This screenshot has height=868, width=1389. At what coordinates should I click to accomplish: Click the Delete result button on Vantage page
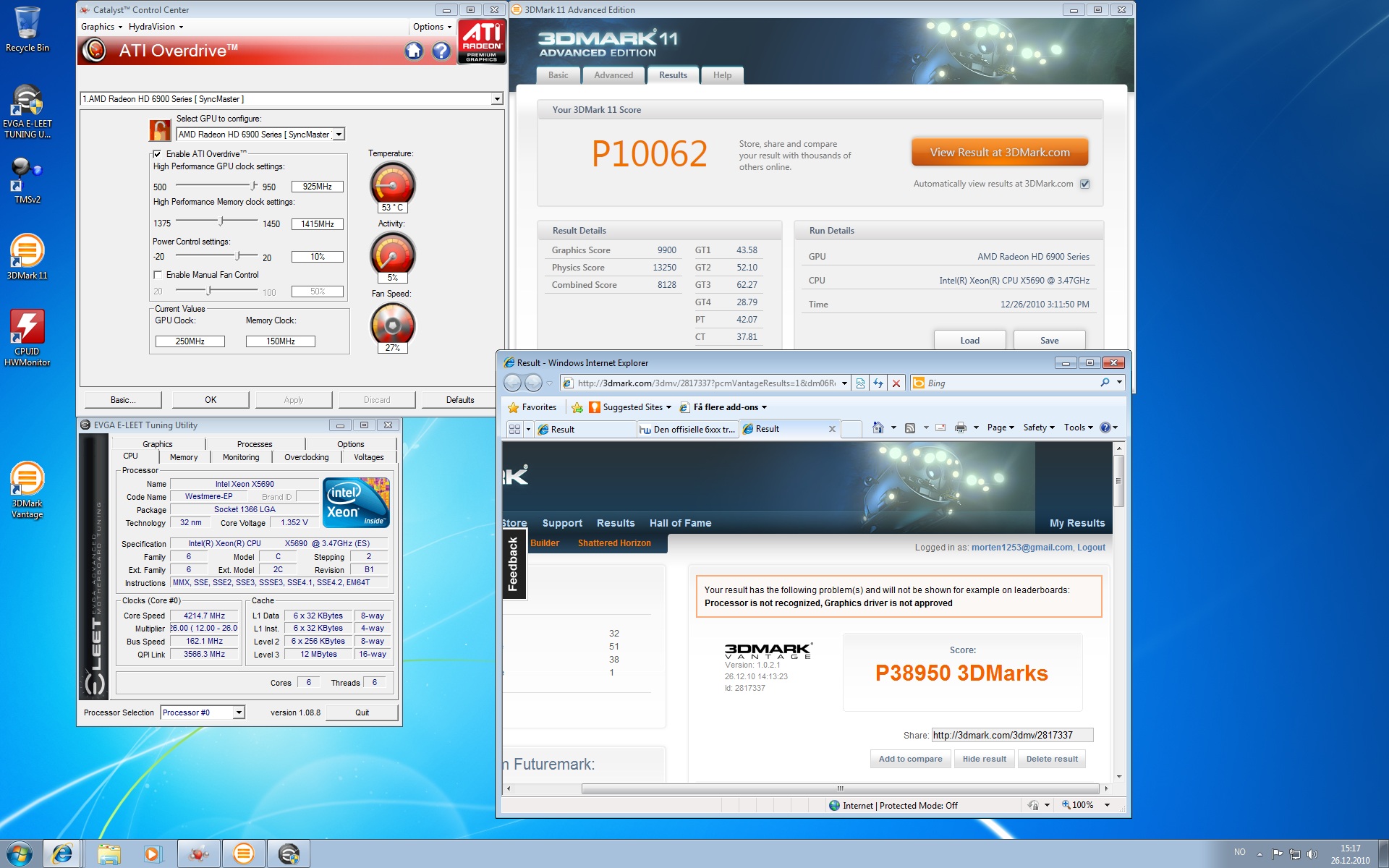(1051, 759)
